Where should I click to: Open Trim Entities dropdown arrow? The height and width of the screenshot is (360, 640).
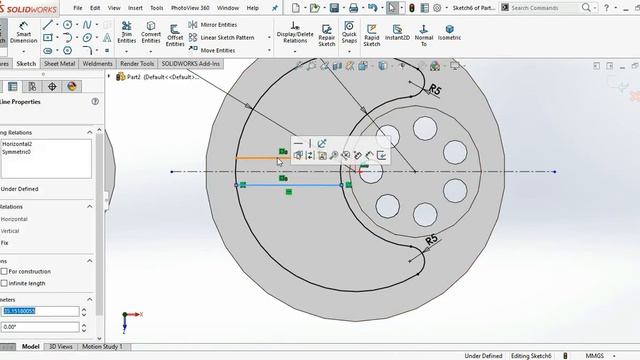tap(127, 51)
